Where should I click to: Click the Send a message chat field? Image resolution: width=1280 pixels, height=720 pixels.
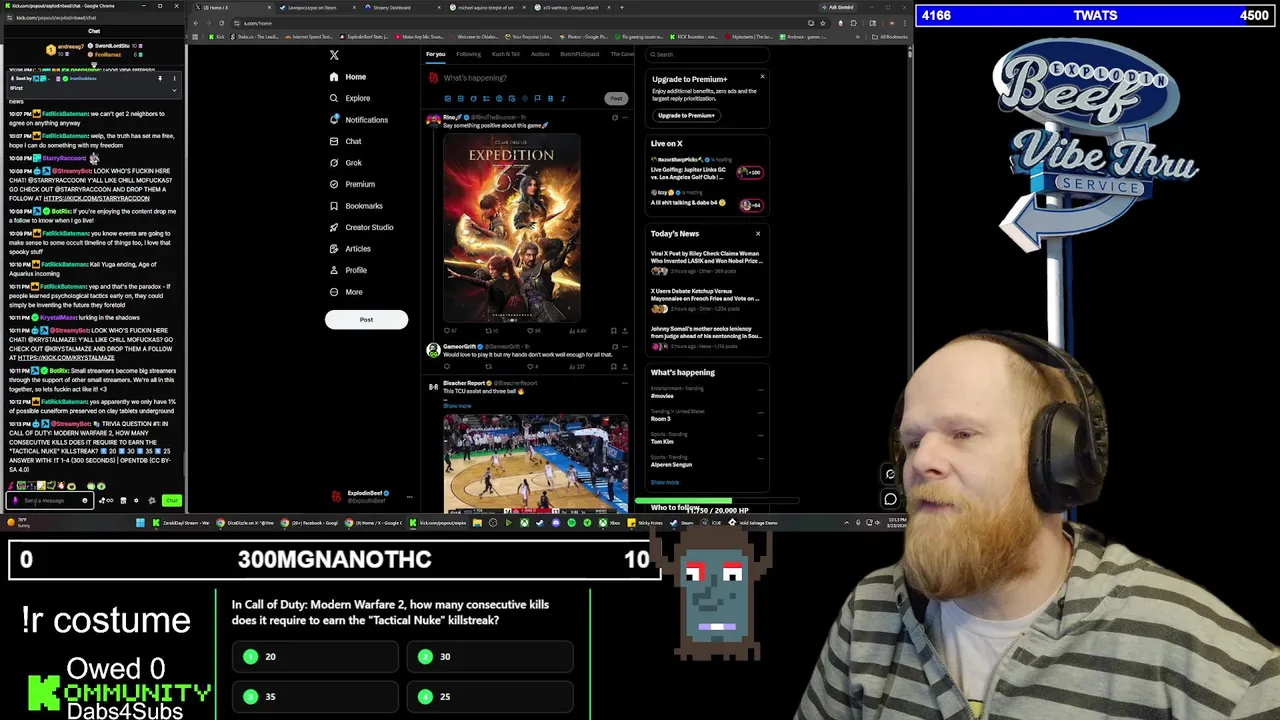pos(48,500)
